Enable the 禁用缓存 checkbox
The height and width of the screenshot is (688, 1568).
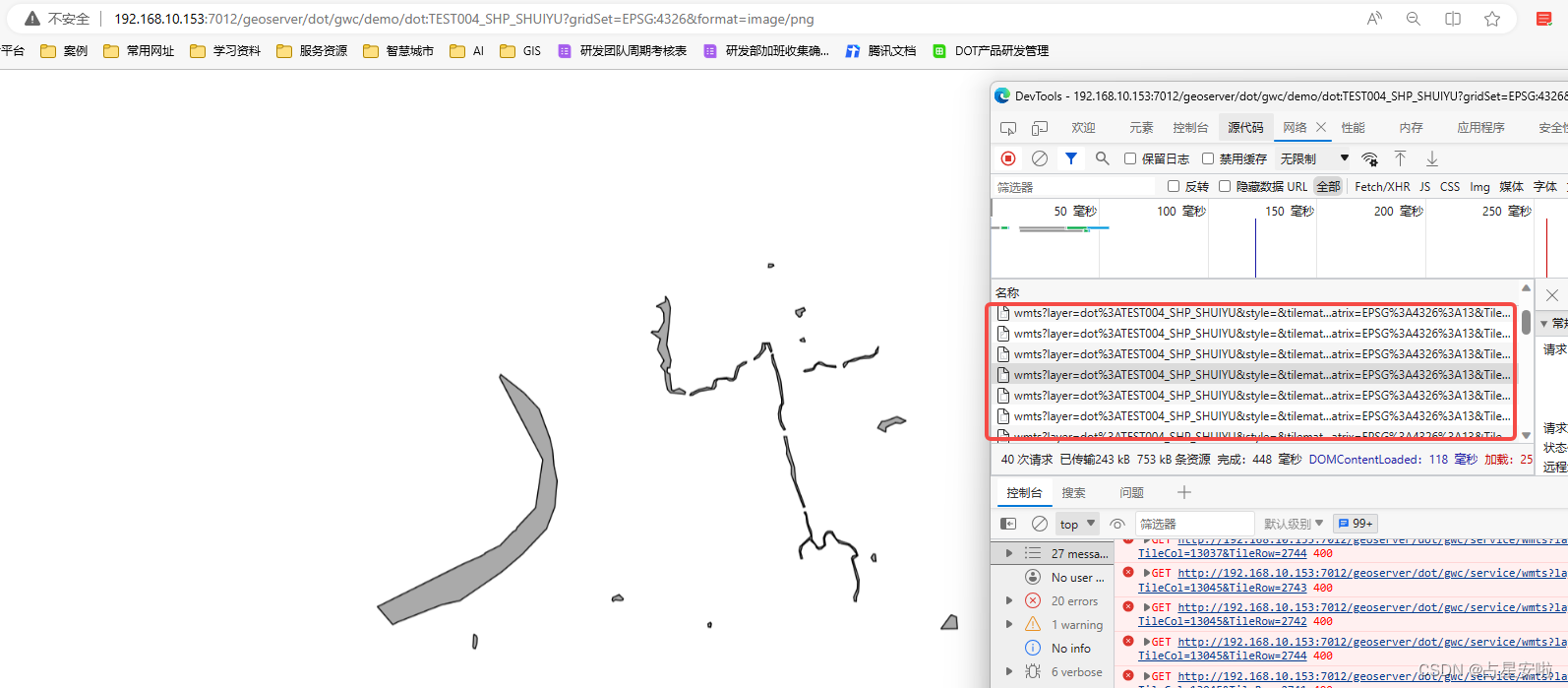[1208, 158]
